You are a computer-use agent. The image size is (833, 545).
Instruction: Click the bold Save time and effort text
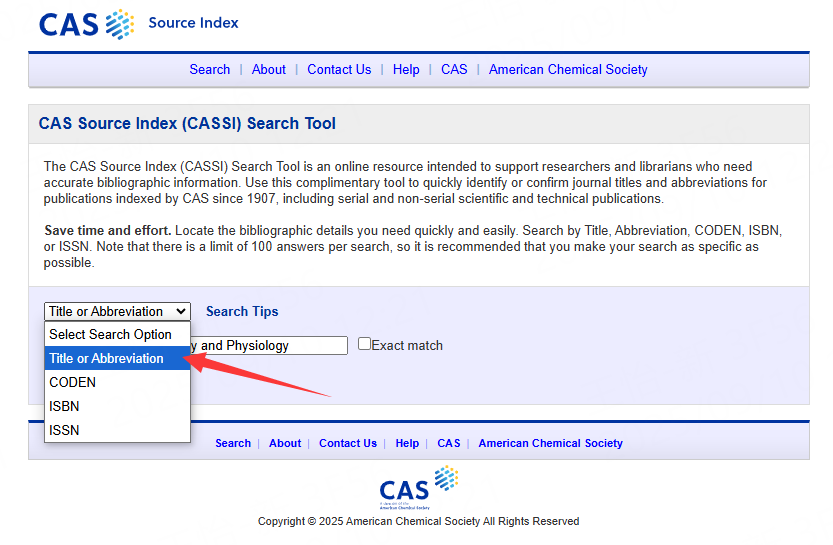coord(107,231)
